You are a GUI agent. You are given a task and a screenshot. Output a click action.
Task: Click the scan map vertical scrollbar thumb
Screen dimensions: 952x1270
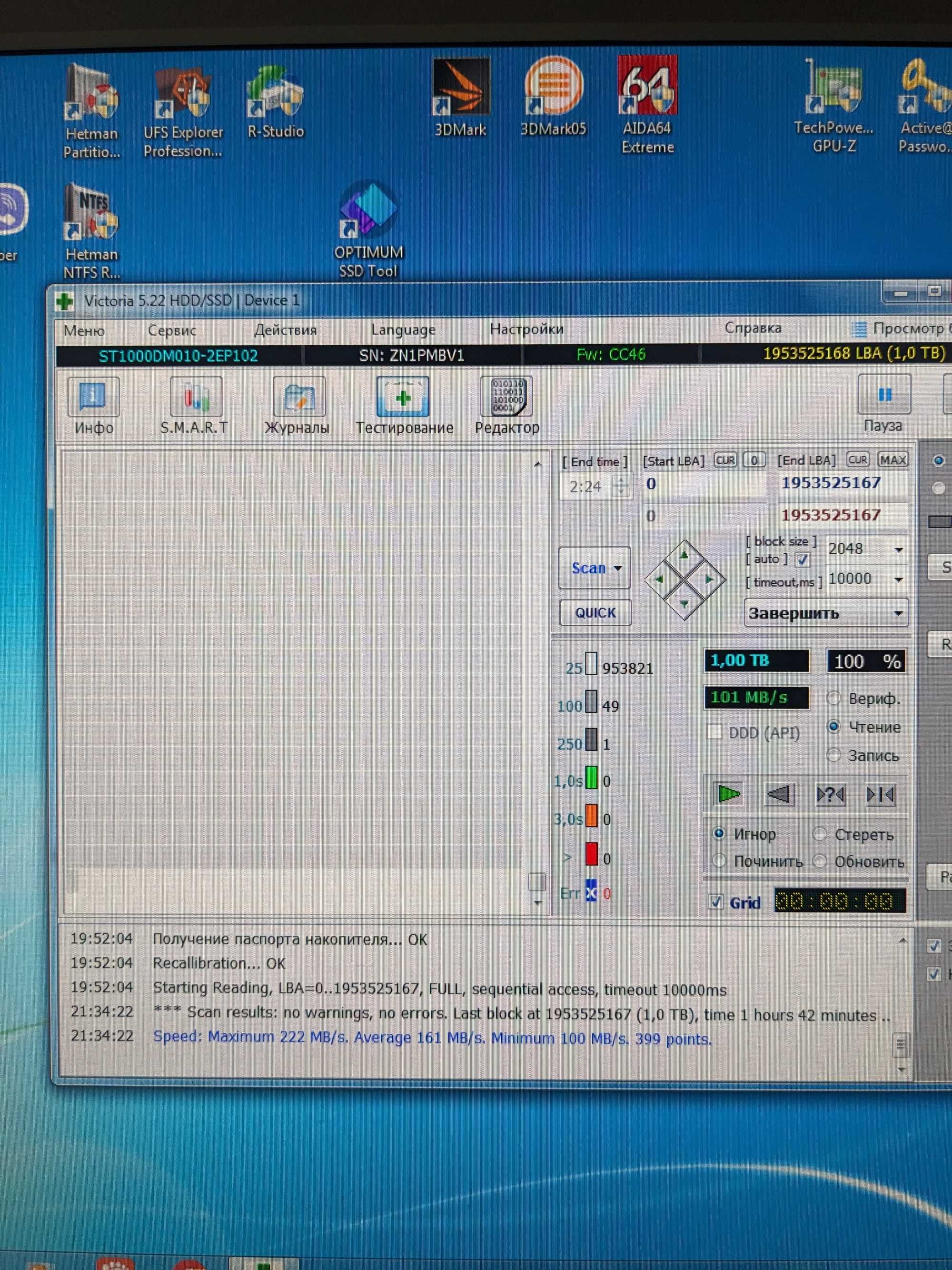[536, 882]
